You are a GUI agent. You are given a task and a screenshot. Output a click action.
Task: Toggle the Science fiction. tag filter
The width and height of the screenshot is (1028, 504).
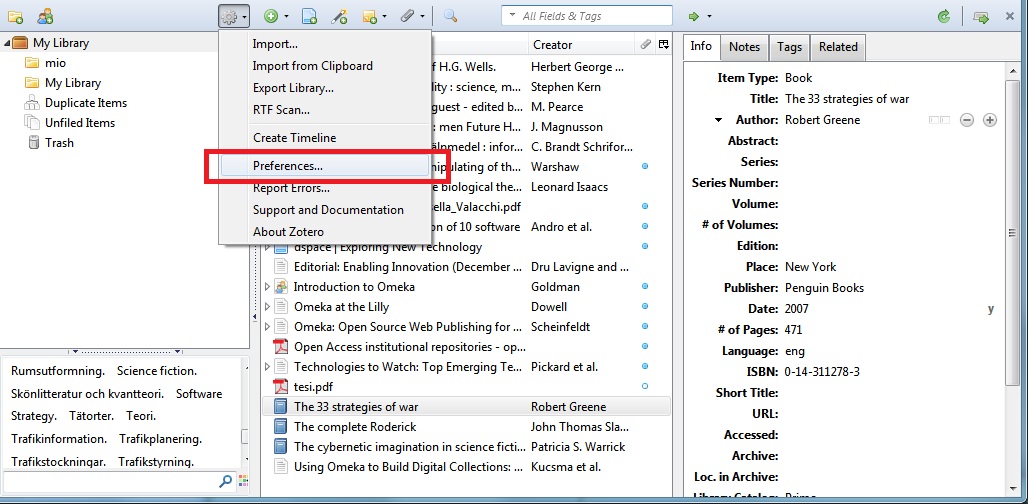(x=157, y=371)
